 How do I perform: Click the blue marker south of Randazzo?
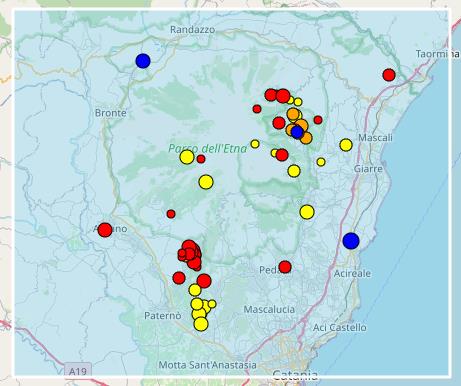click(143, 61)
